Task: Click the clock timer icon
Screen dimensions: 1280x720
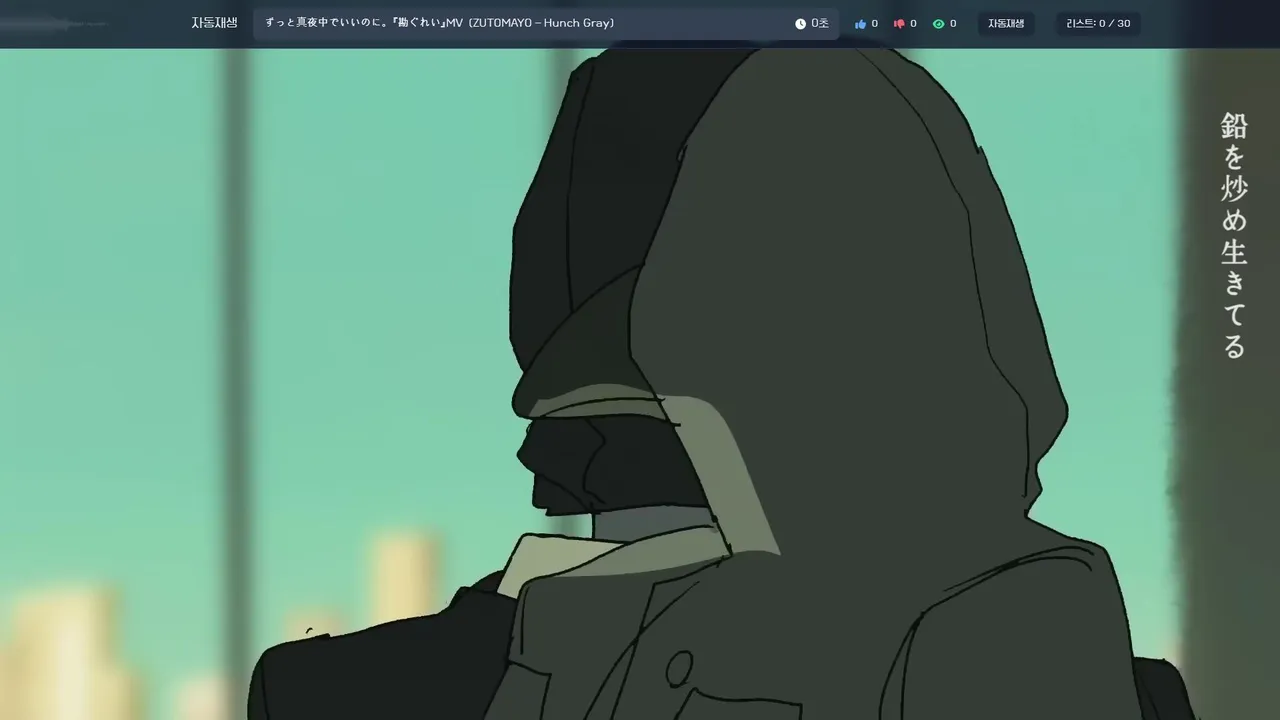Action: (800, 24)
